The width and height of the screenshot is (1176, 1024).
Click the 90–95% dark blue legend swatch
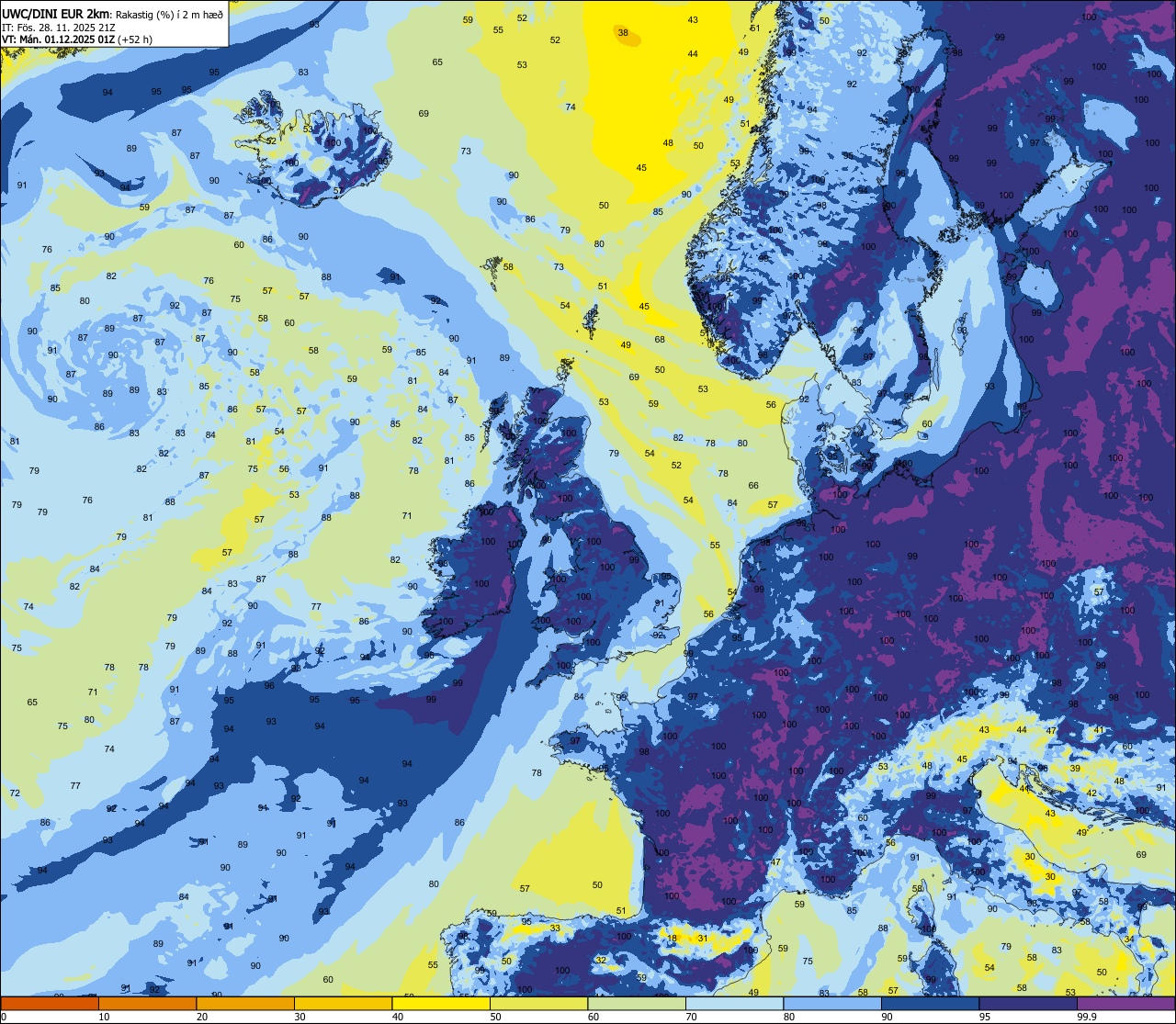930,1003
